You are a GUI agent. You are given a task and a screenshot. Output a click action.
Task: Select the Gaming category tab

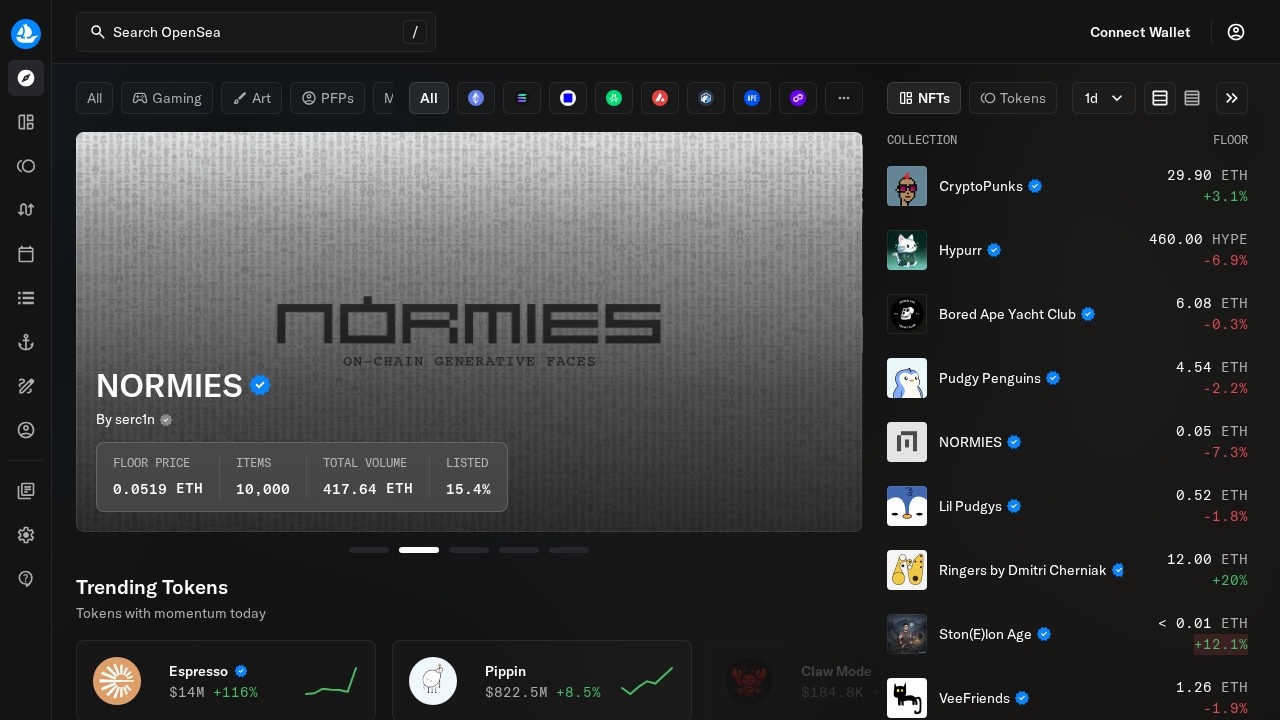point(167,98)
